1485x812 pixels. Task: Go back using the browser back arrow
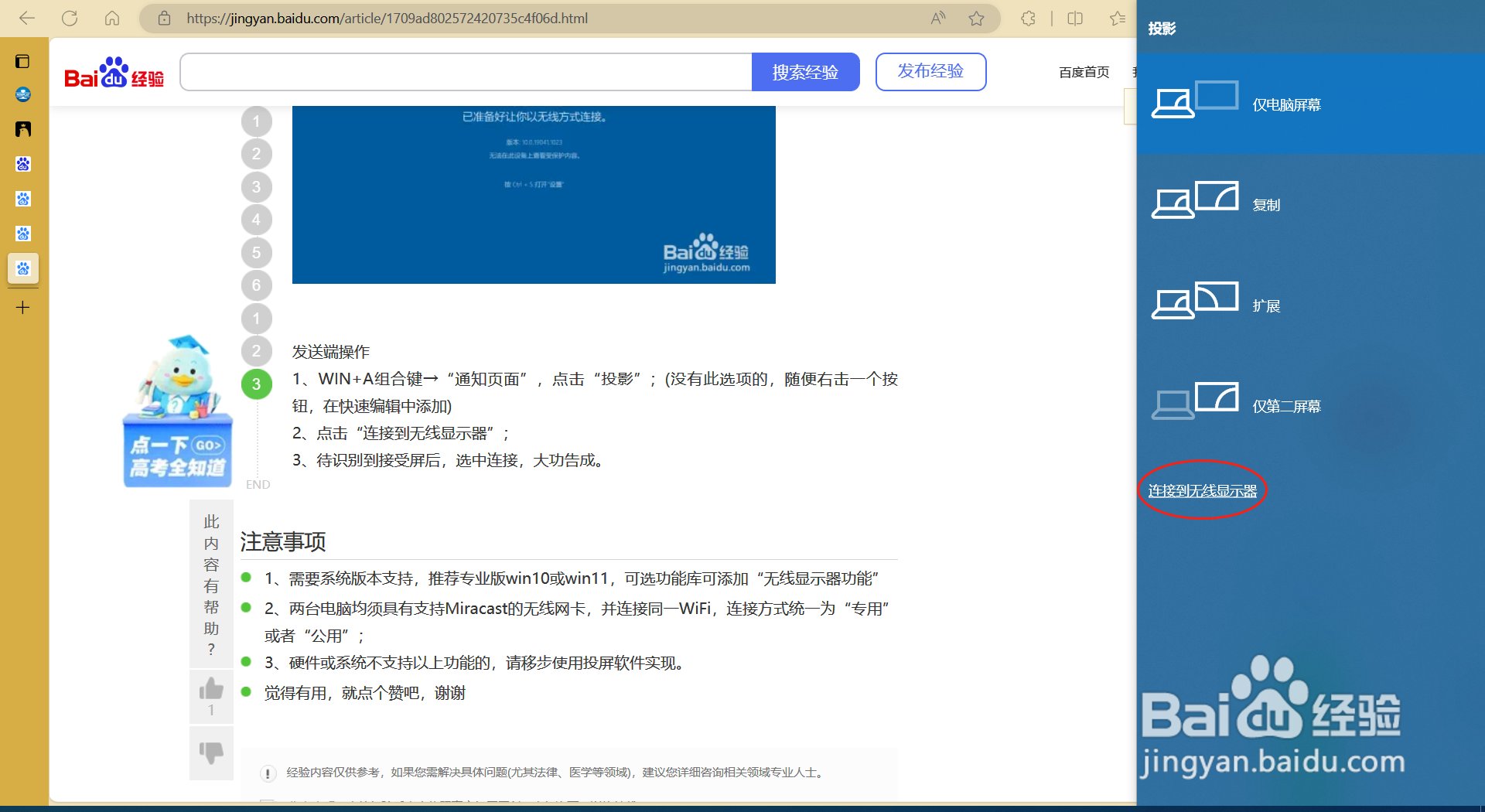27,19
